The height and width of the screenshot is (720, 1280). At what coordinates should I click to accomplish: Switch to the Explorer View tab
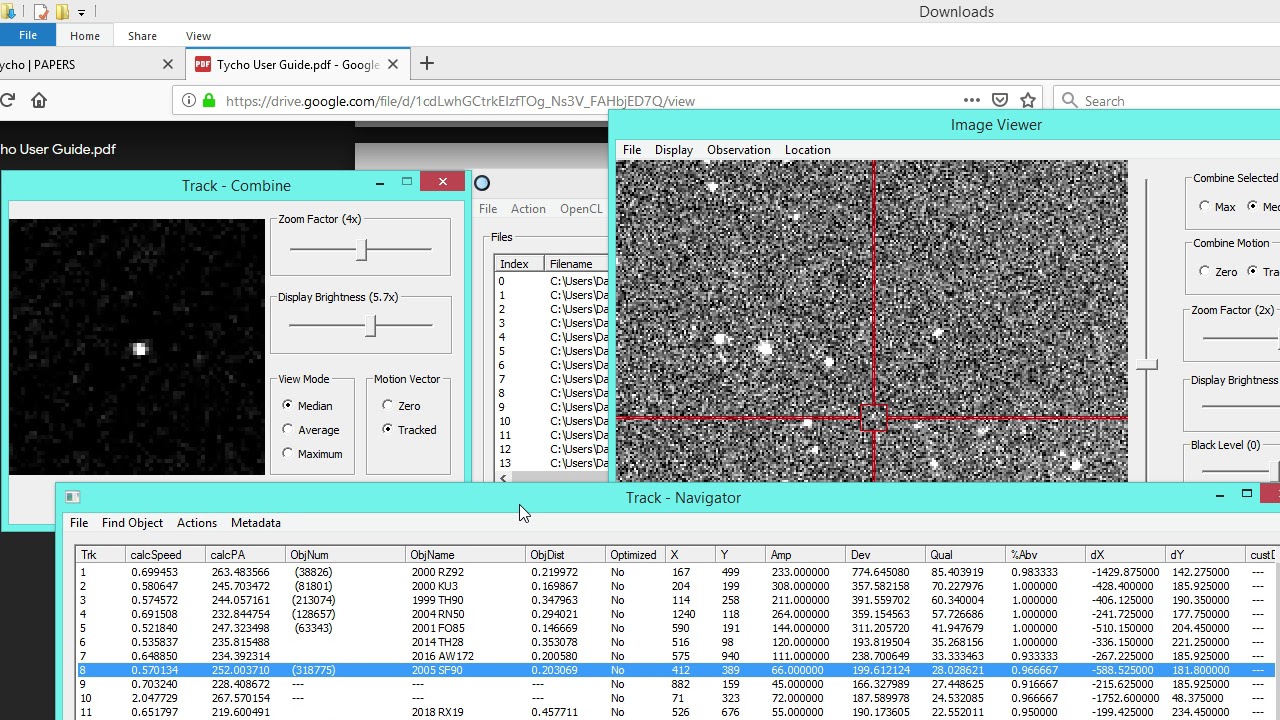tap(198, 36)
